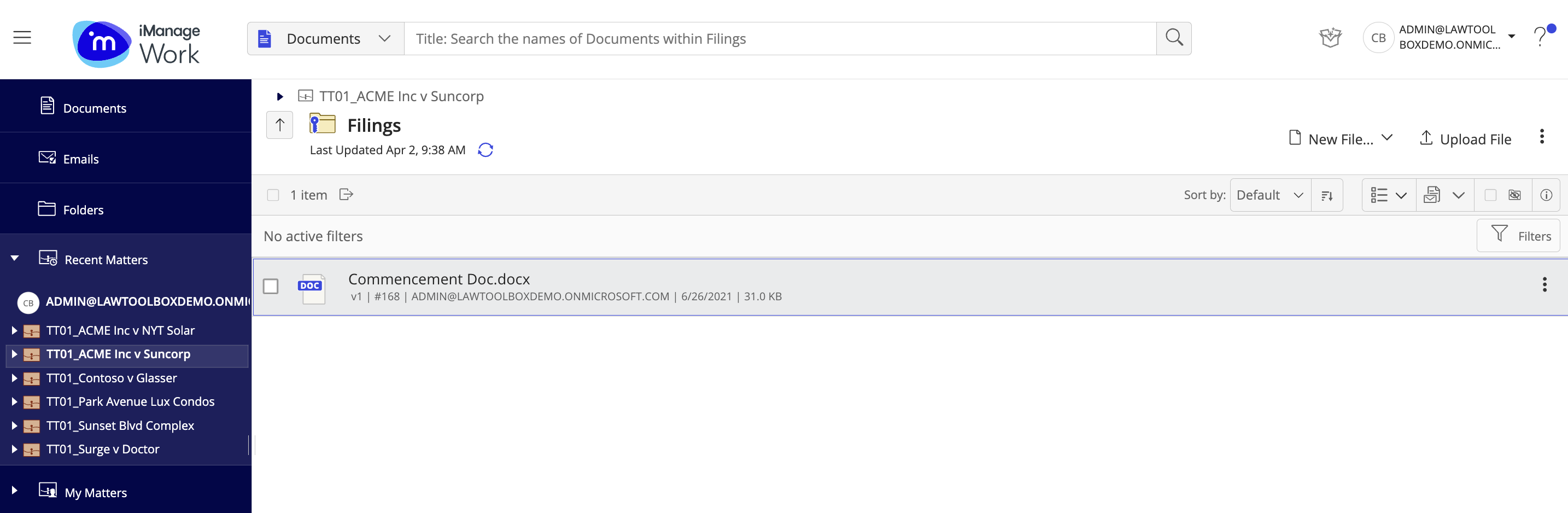The height and width of the screenshot is (513, 1568).
Task: Open the My Matters section label
Action: click(96, 492)
